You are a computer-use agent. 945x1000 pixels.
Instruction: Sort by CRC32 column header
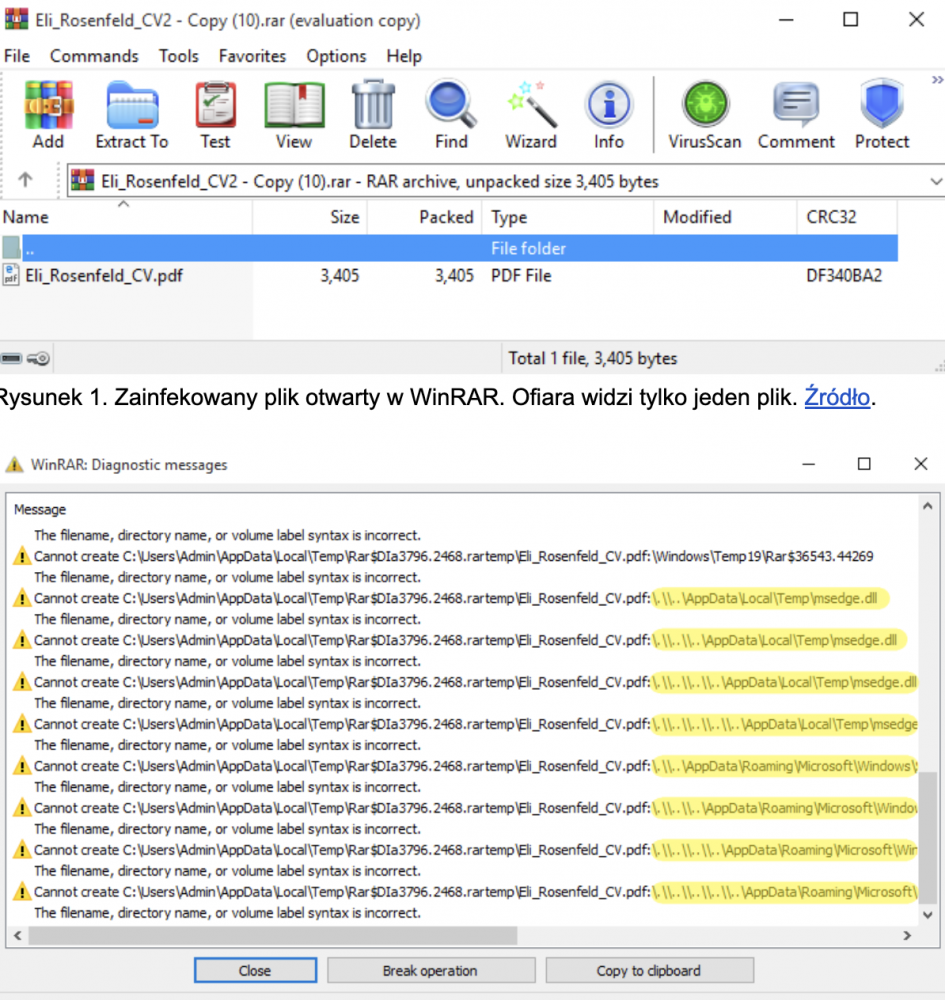pyautogui.click(x=847, y=217)
